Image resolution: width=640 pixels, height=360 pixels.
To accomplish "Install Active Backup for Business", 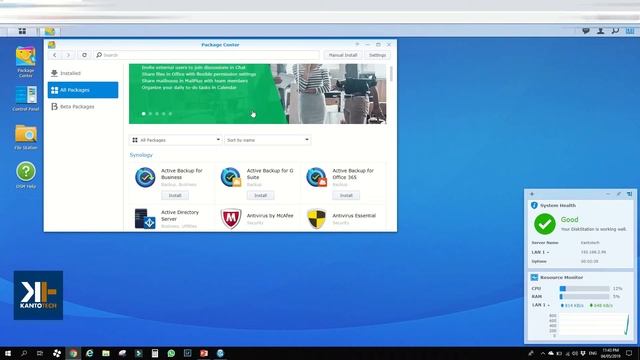I will pyautogui.click(x=175, y=196).
